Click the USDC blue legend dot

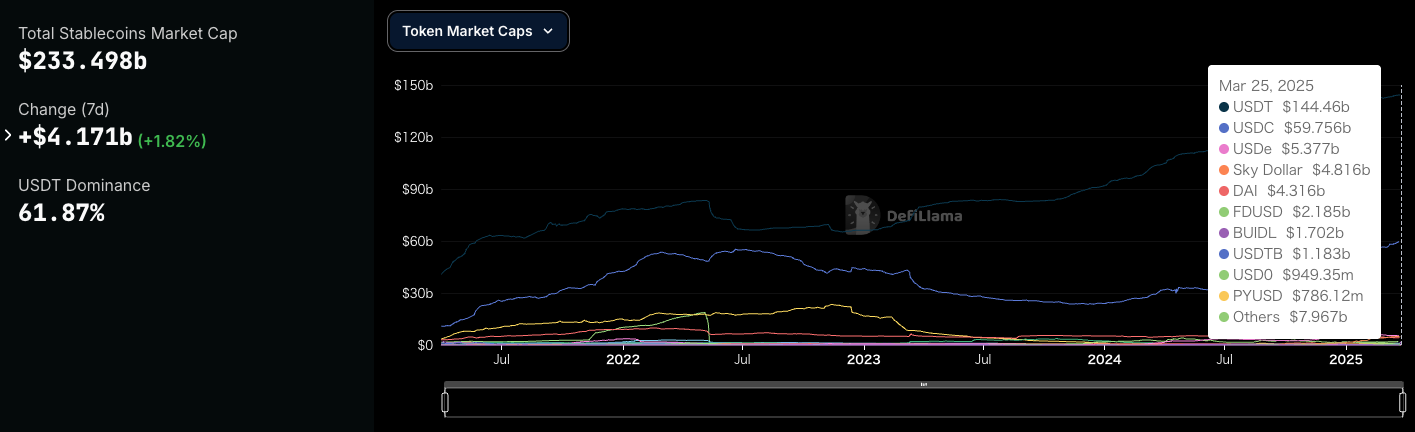[x=1224, y=128]
